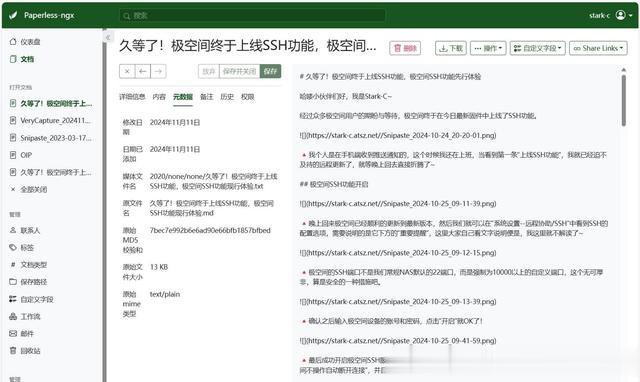Open 标签 tags page
Viewport: 640px width, 382px height.
22,248
